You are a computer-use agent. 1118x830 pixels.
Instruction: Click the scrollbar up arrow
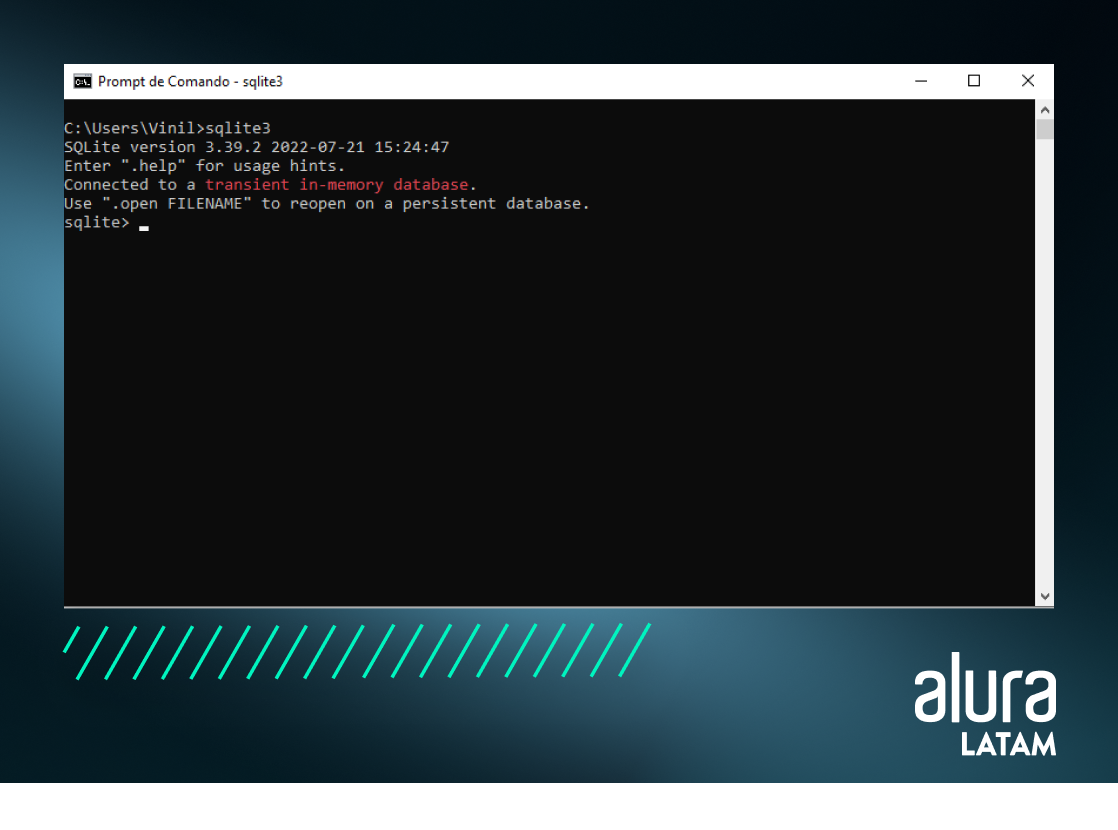(x=1045, y=109)
